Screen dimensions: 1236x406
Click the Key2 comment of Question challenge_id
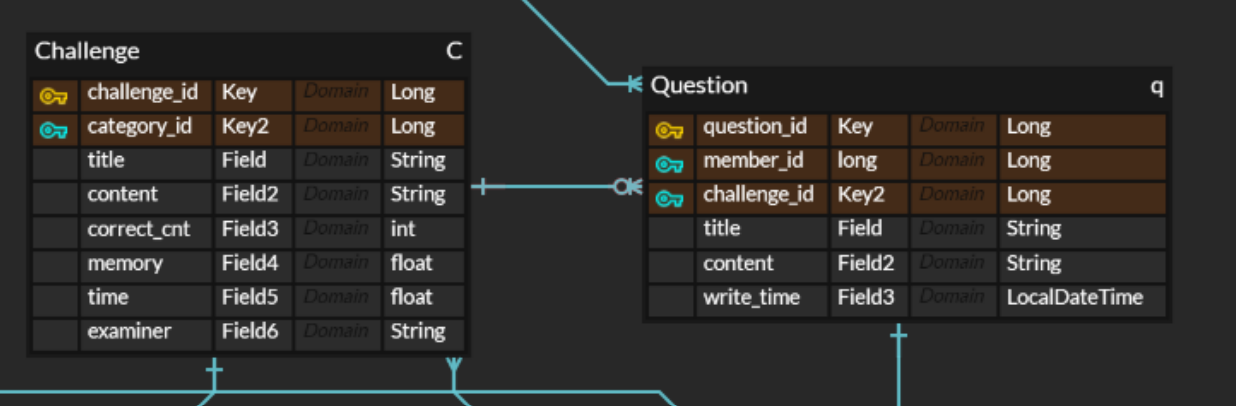pyautogui.click(x=868, y=195)
